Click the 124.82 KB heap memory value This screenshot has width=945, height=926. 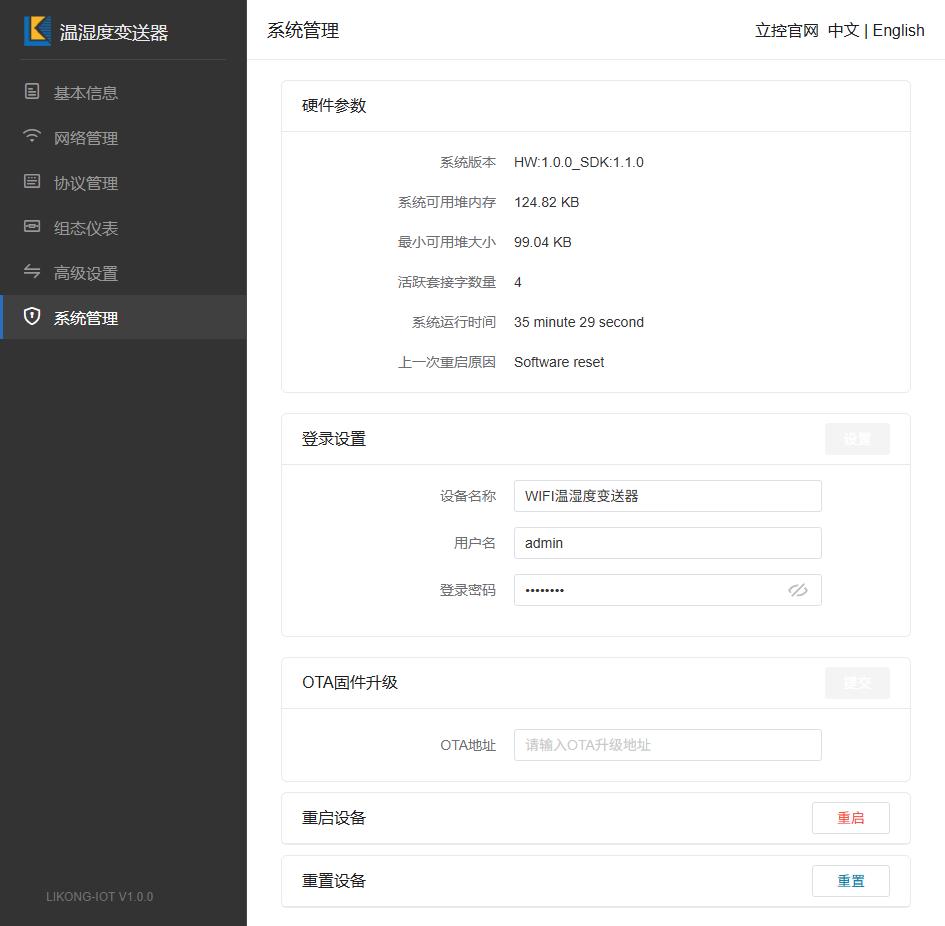(x=546, y=202)
